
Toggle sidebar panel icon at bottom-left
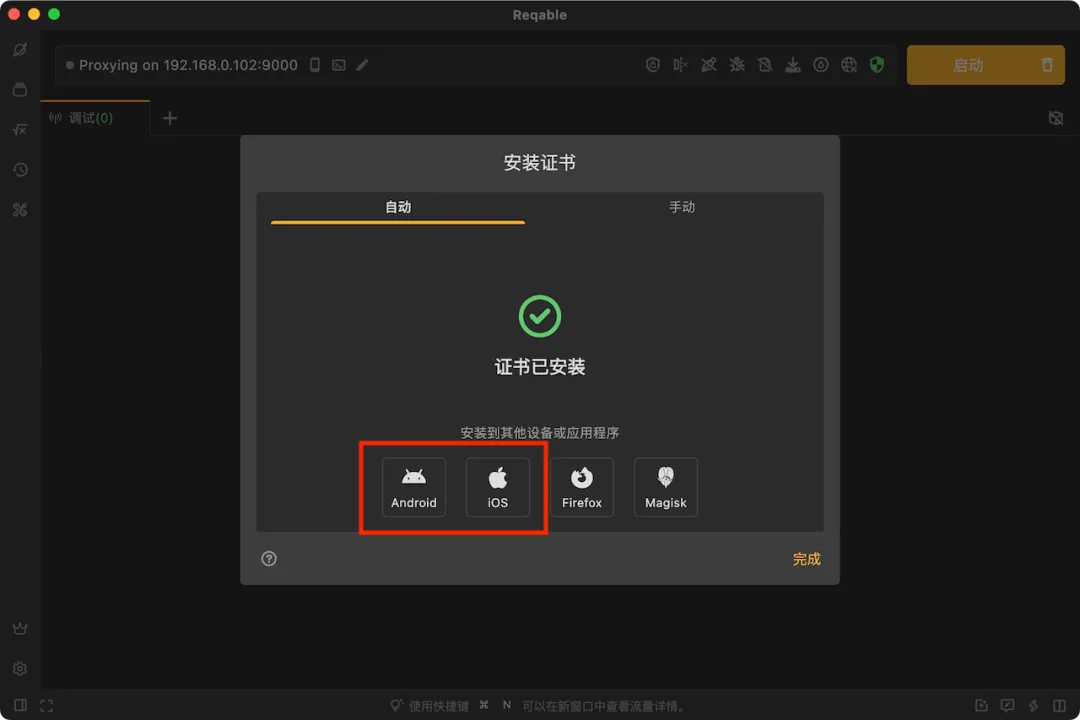[x=20, y=705]
